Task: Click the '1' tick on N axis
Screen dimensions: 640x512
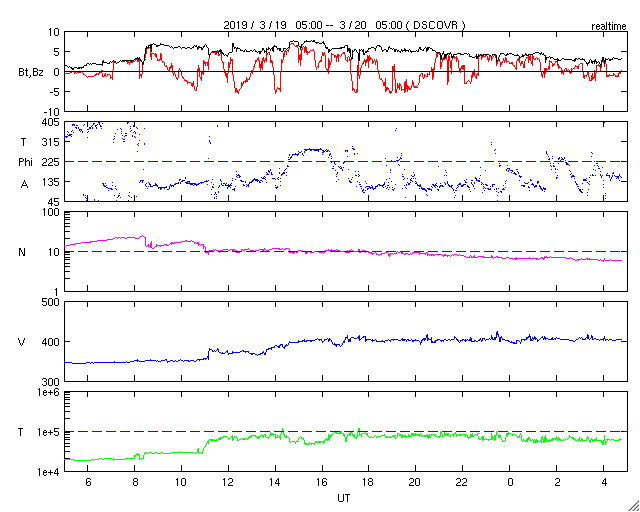Action: (x=57, y=292)
